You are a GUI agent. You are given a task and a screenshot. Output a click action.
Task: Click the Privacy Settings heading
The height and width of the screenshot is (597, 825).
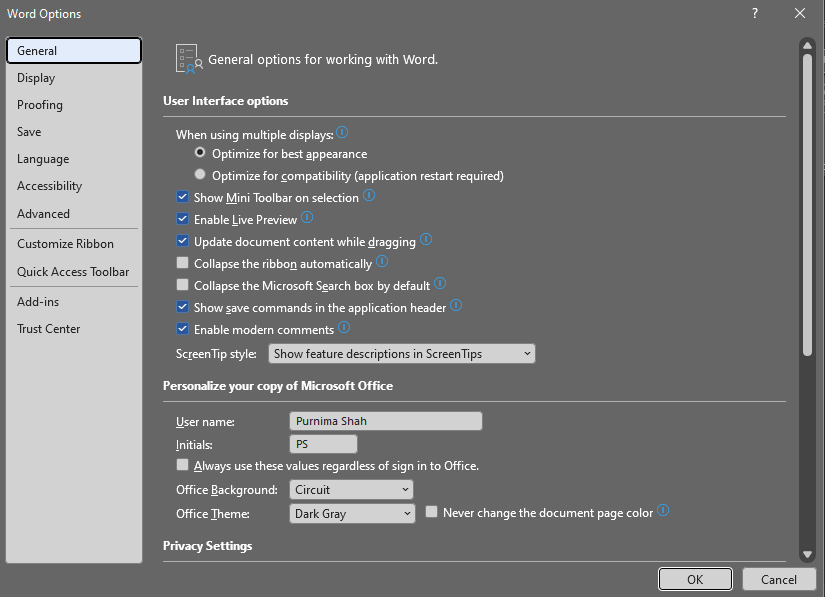pyautogui.click(x=207, y=546)
